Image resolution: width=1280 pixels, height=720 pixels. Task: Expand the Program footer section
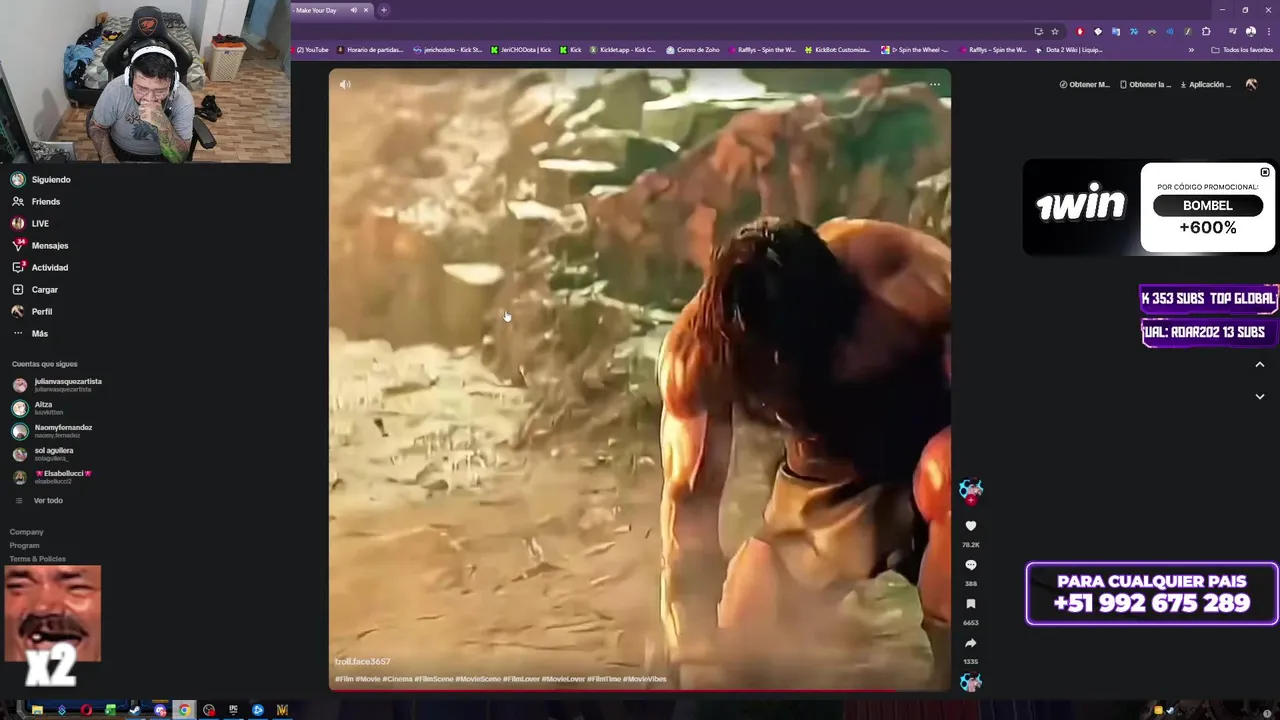point(25,545)
